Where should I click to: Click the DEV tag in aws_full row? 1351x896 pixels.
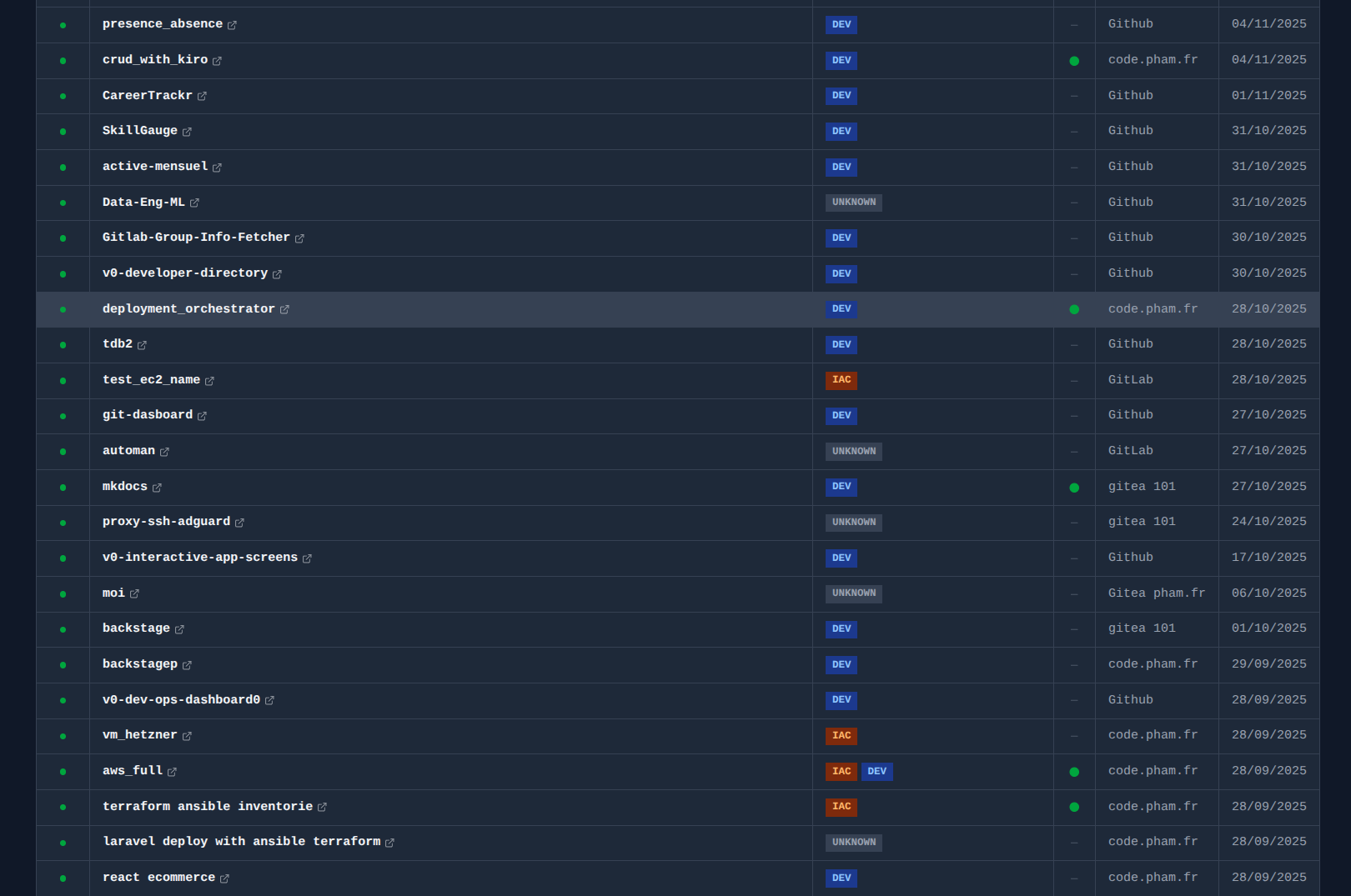point(876,772)
